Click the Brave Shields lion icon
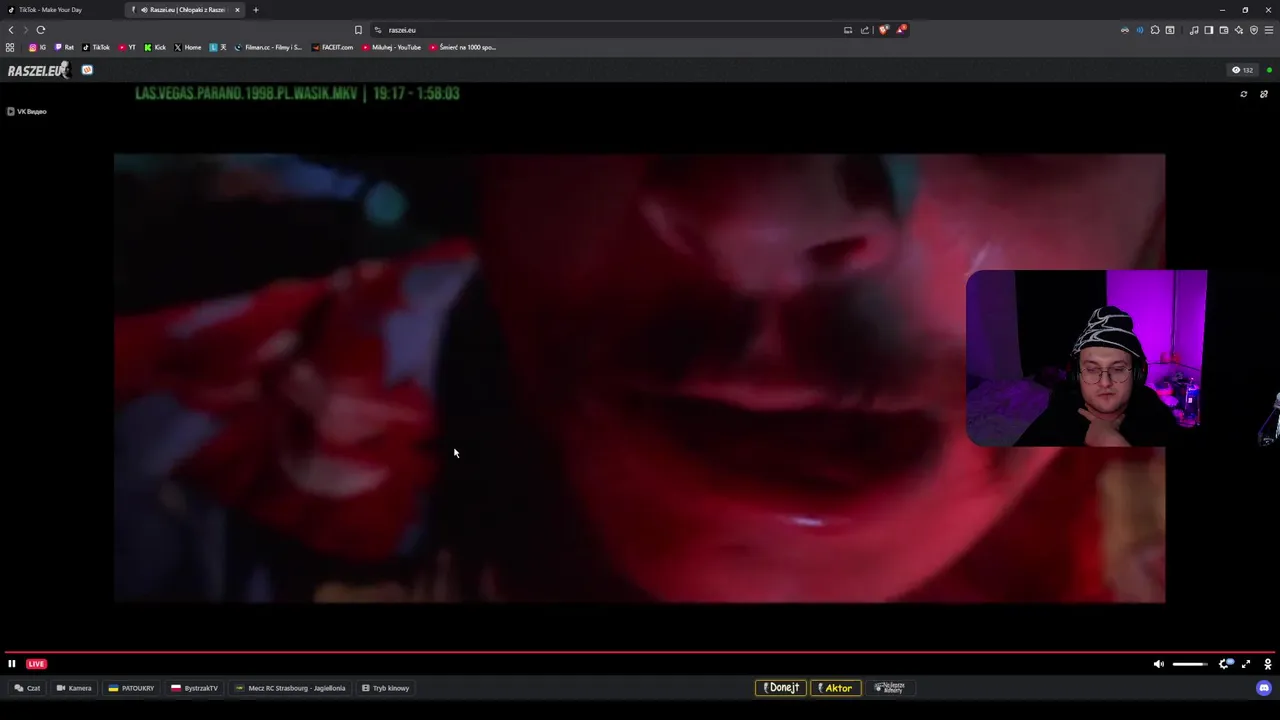The width and height of the screenshot is (1280, 720). [x=883, y=30]
